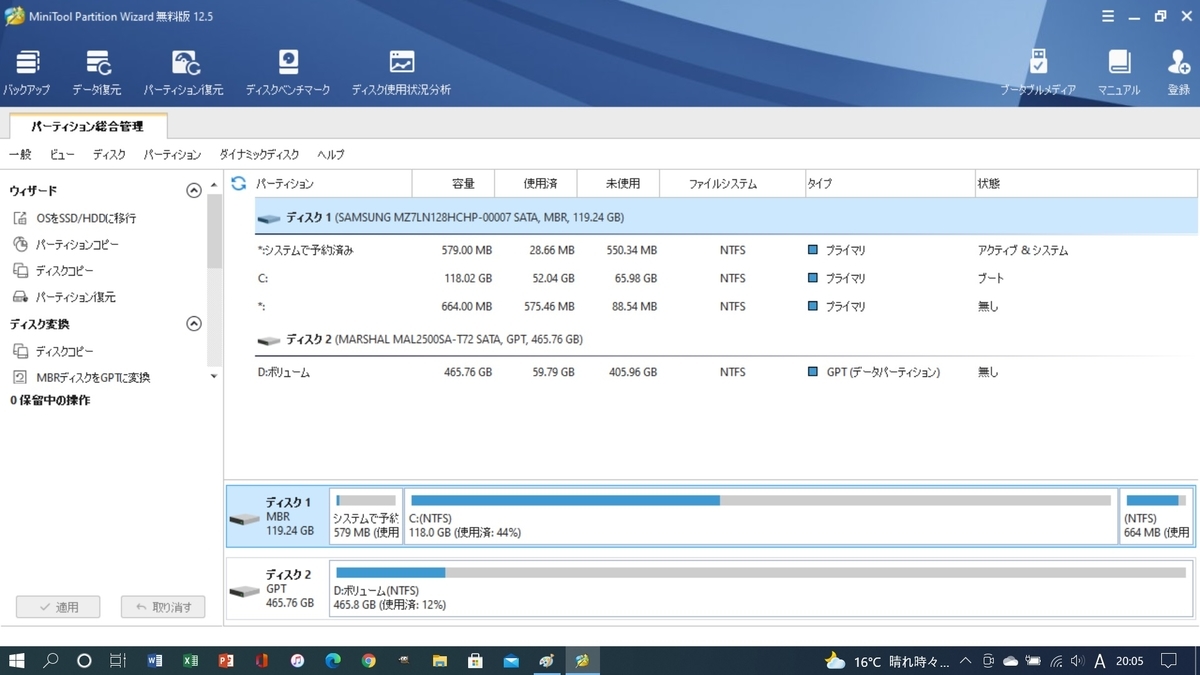Open weather widget showing 16°C

tap(885, 661)
